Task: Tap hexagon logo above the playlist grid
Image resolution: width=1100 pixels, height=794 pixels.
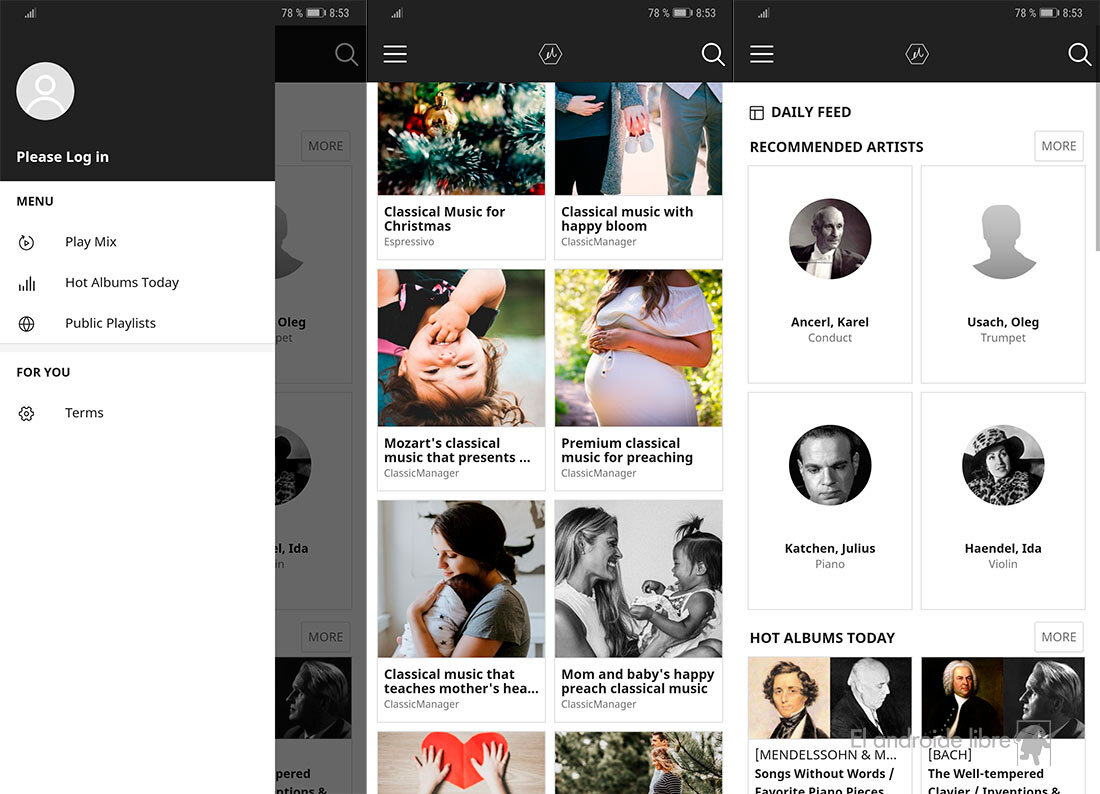Action: click(550, 54)
